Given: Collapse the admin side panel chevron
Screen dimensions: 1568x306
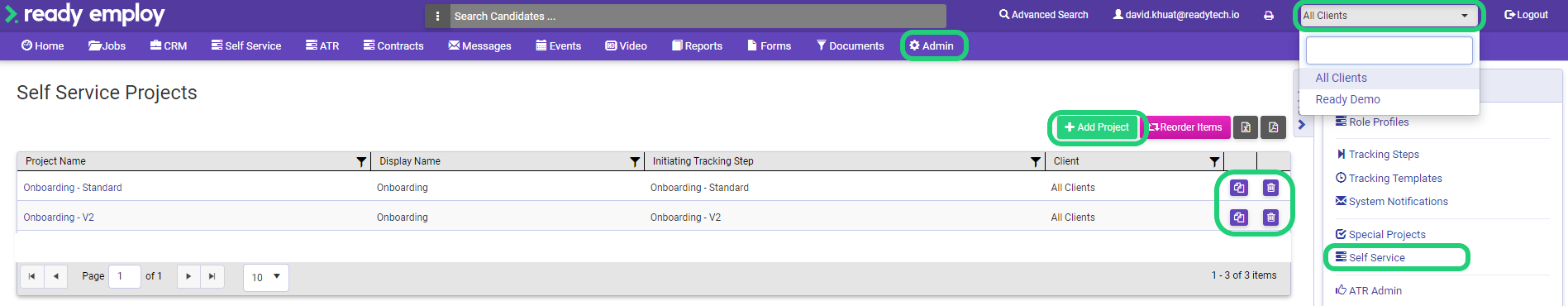Looking at the screenshot, I should click(1302, 125).
